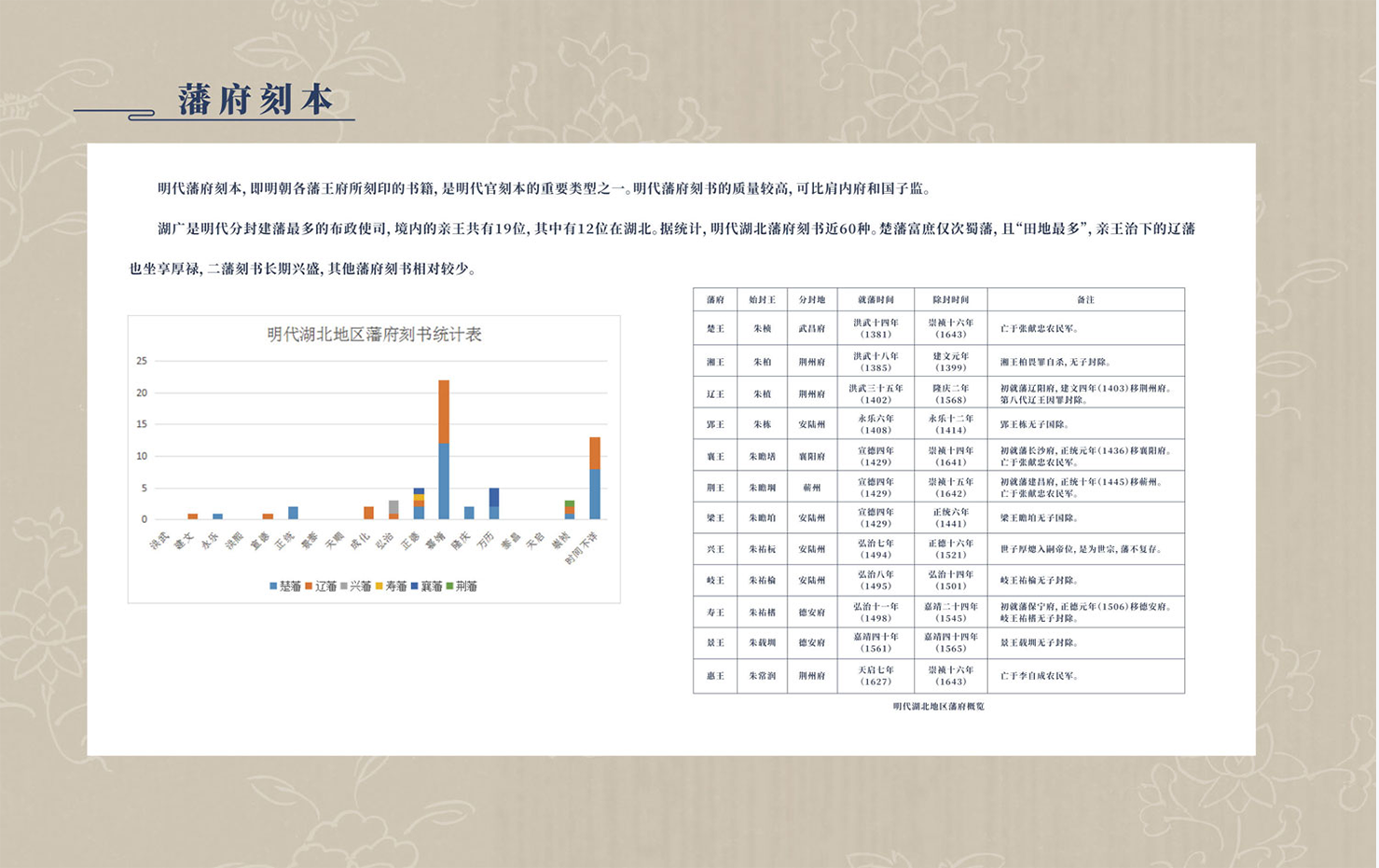Click the table caption 明代湖北地区藩府概览
This screenshot has width=1379, height=868.
coord(938,706)
